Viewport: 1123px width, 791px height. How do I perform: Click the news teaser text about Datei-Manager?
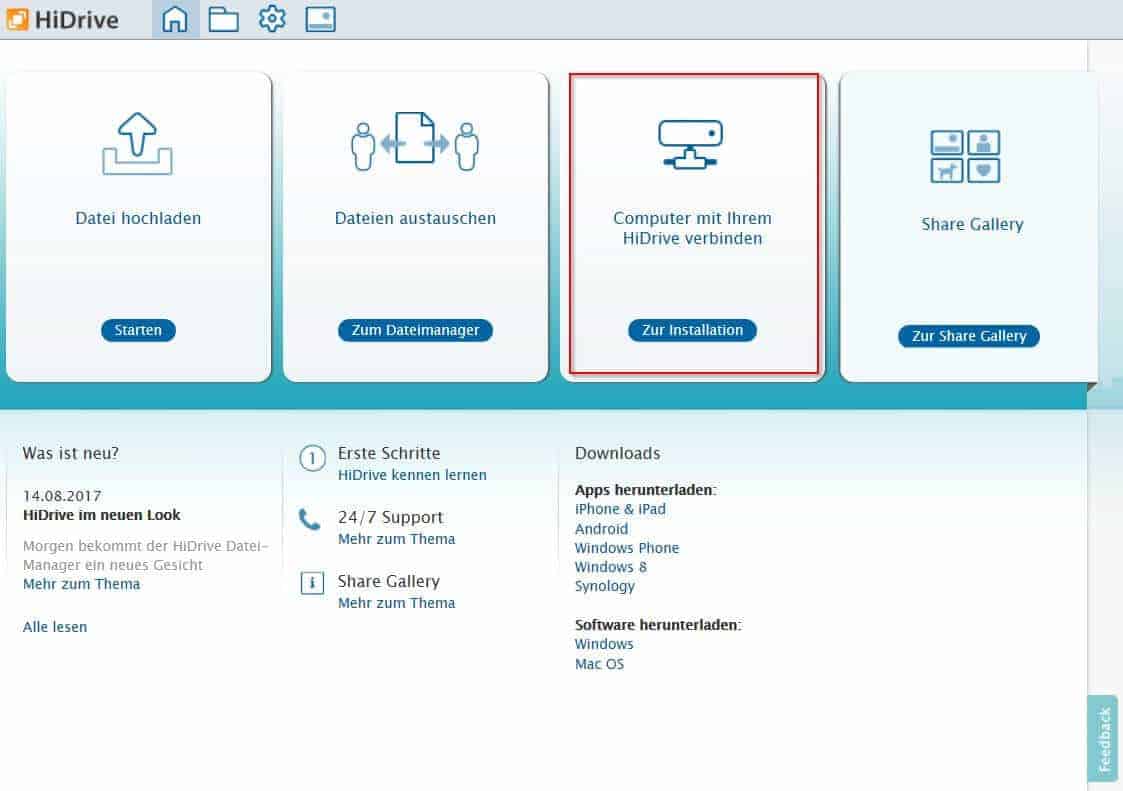tap(145, 555)
